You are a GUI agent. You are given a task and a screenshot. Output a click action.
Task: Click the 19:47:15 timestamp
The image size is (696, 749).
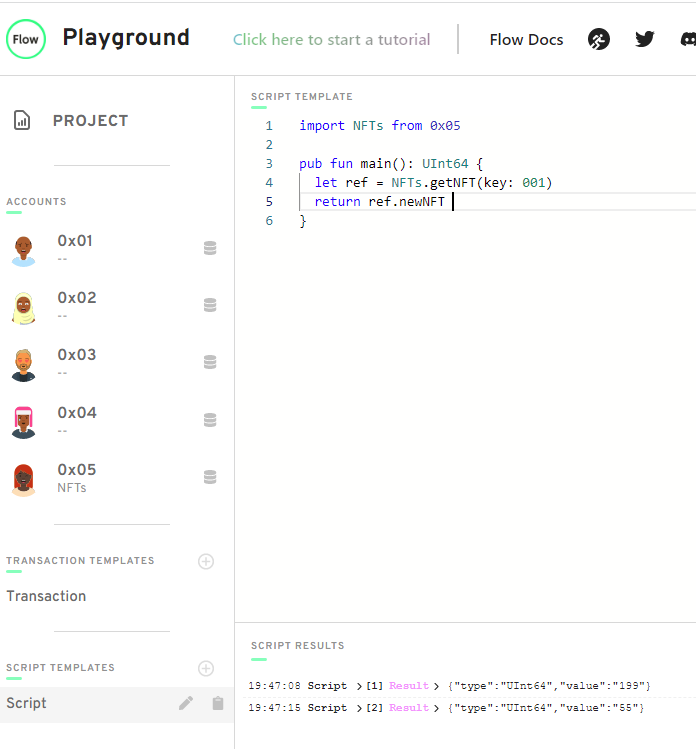pos(274,708)
